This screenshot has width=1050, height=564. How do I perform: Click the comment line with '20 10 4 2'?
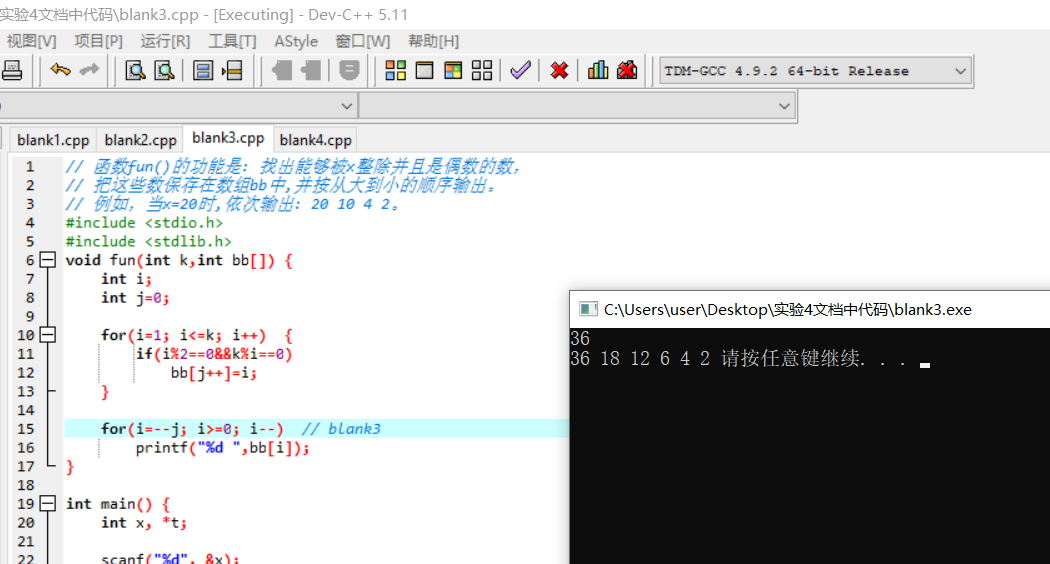(x=232, y=204)
